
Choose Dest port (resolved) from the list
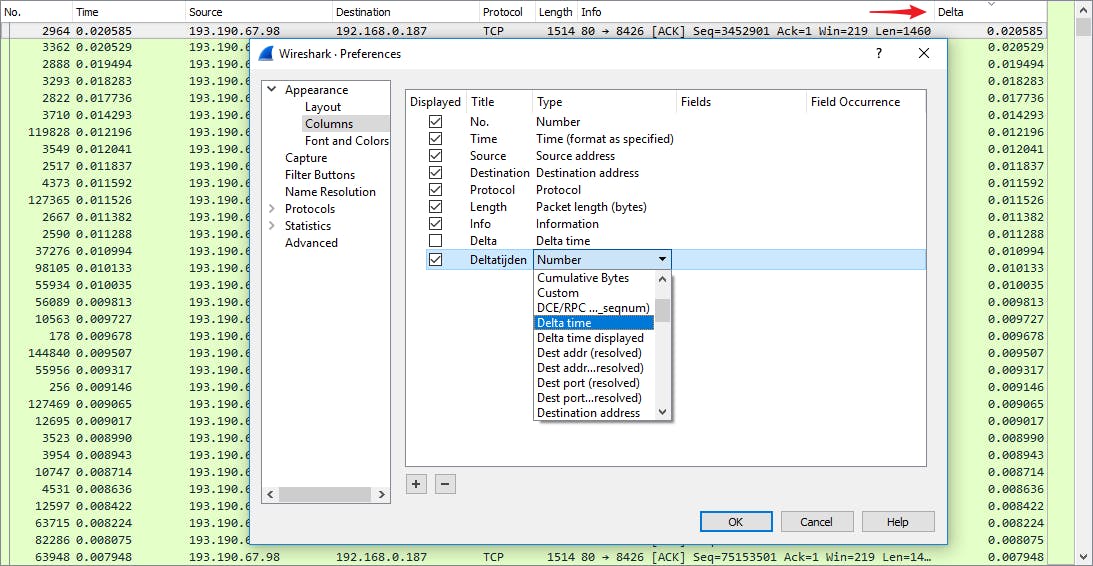click(x=594, y=383)
